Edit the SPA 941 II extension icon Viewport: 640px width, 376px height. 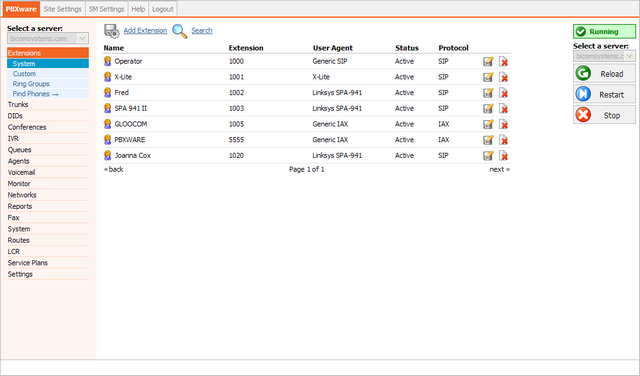(x=488, y=109)
